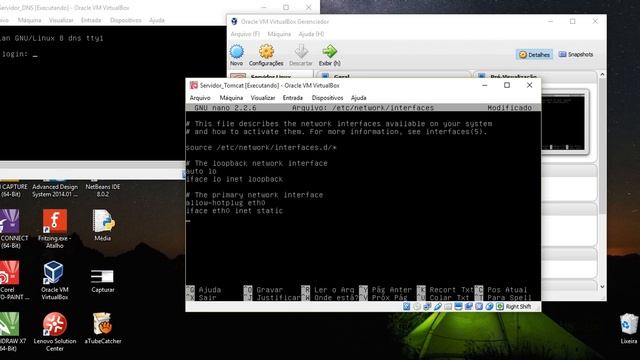
Task: Open Máquina menu in Servidor_Tomcat window
Action: 231,98
